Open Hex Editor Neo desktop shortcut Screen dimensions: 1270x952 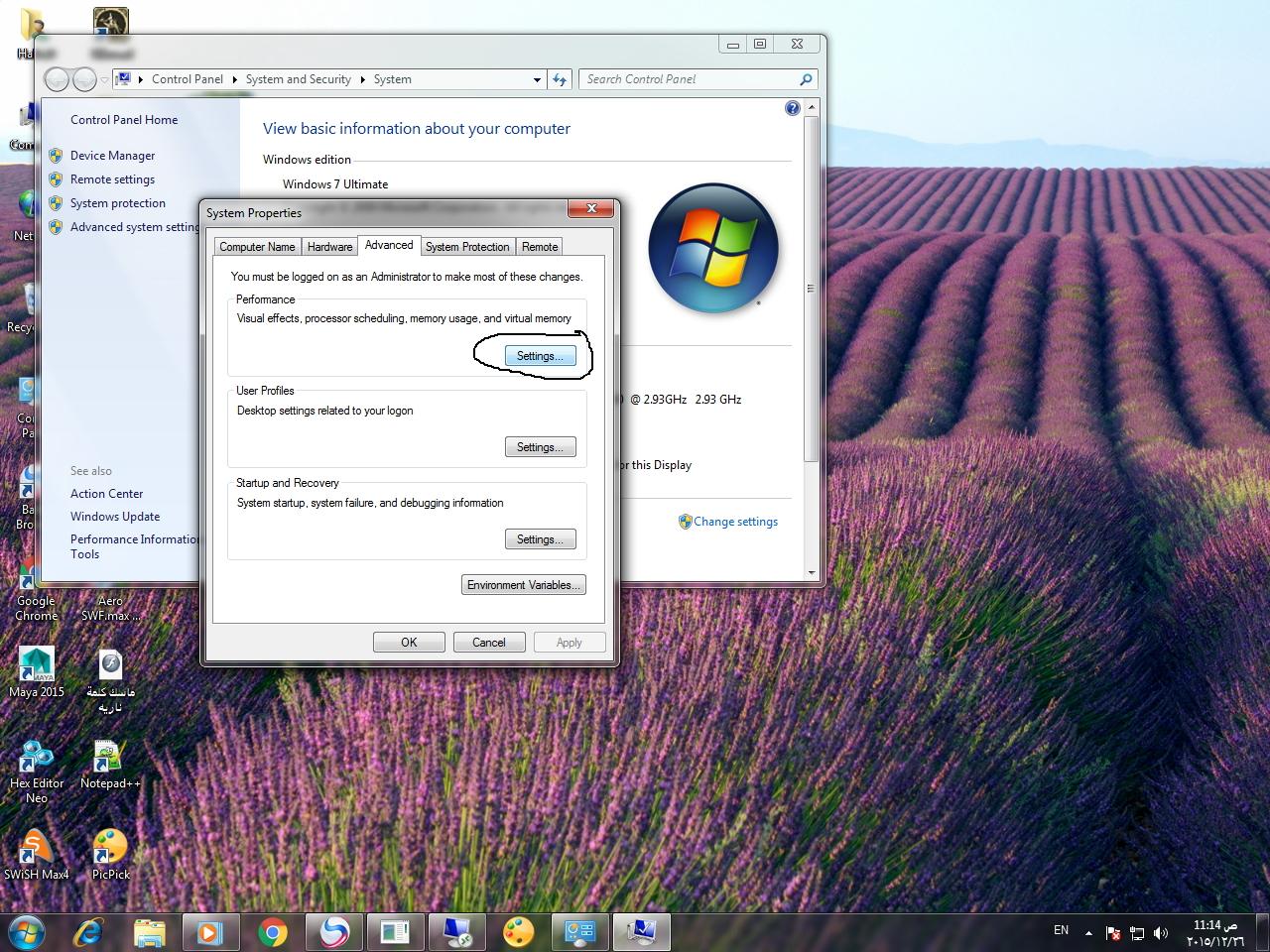[37, 771]
